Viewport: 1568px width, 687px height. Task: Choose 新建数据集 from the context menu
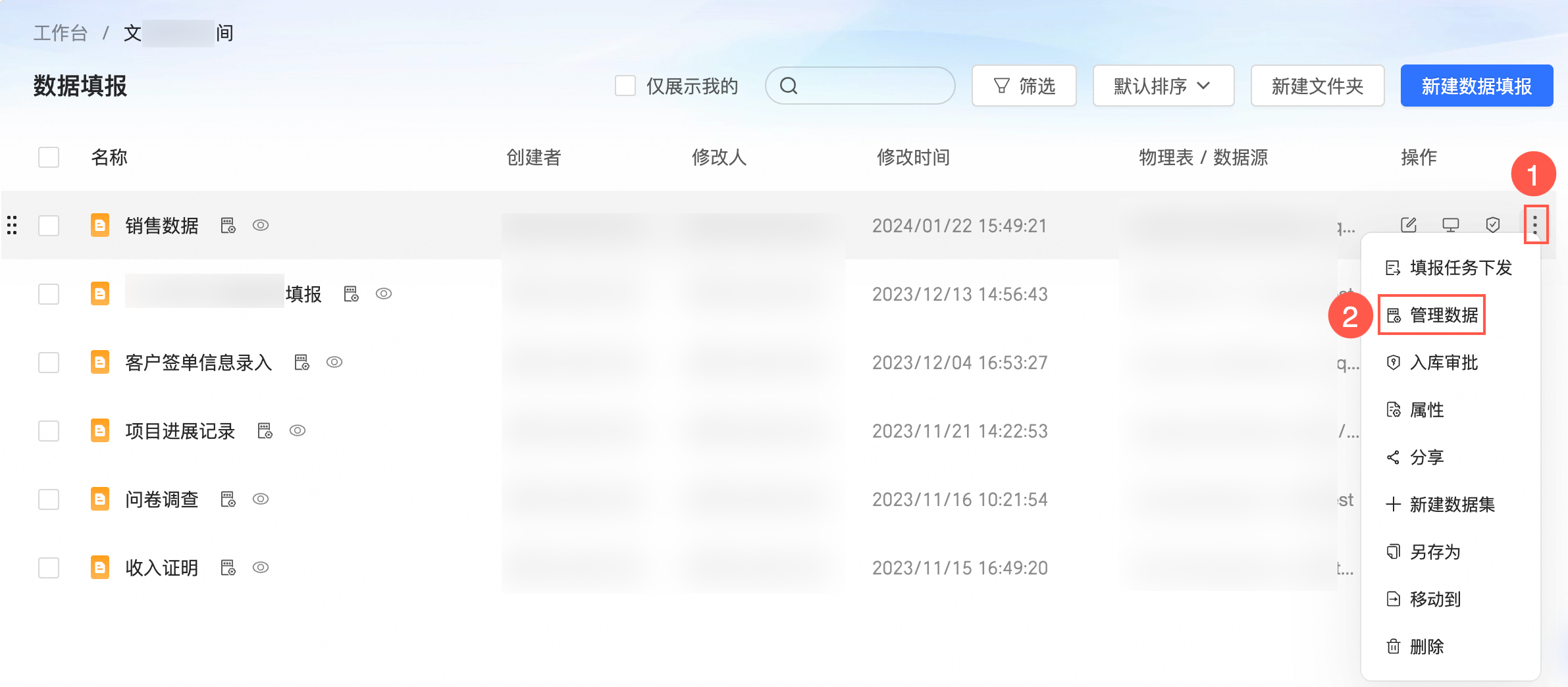(x=1450, y=505)
